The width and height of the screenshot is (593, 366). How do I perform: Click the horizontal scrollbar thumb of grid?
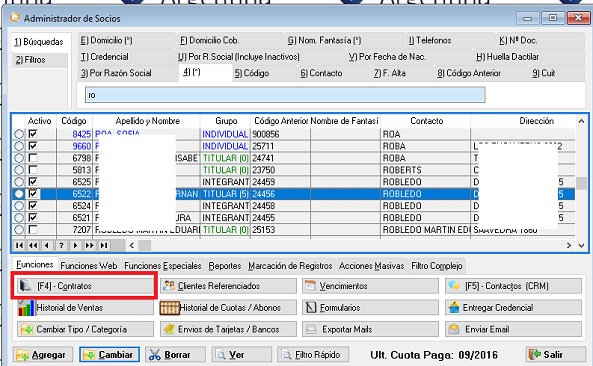click(144, 245)
